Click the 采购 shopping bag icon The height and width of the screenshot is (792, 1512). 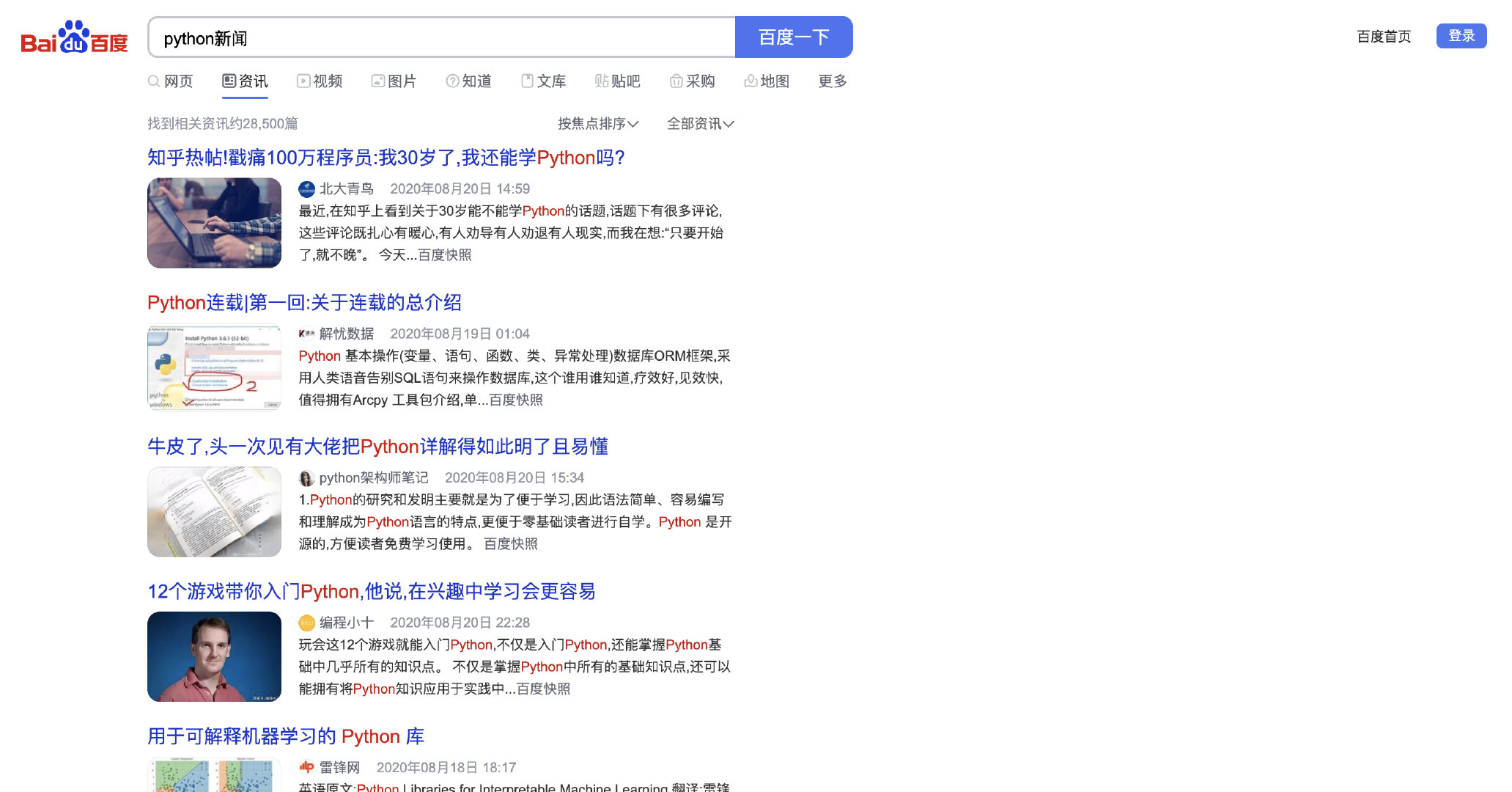click(676, 81)
